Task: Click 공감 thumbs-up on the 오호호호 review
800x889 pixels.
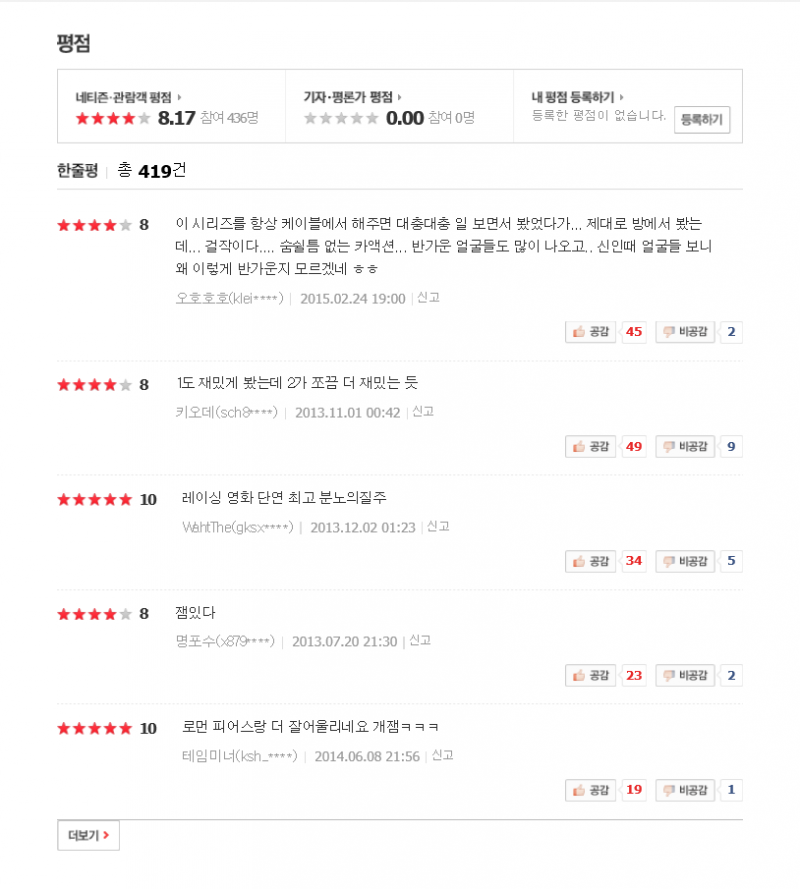Action: 590,332
